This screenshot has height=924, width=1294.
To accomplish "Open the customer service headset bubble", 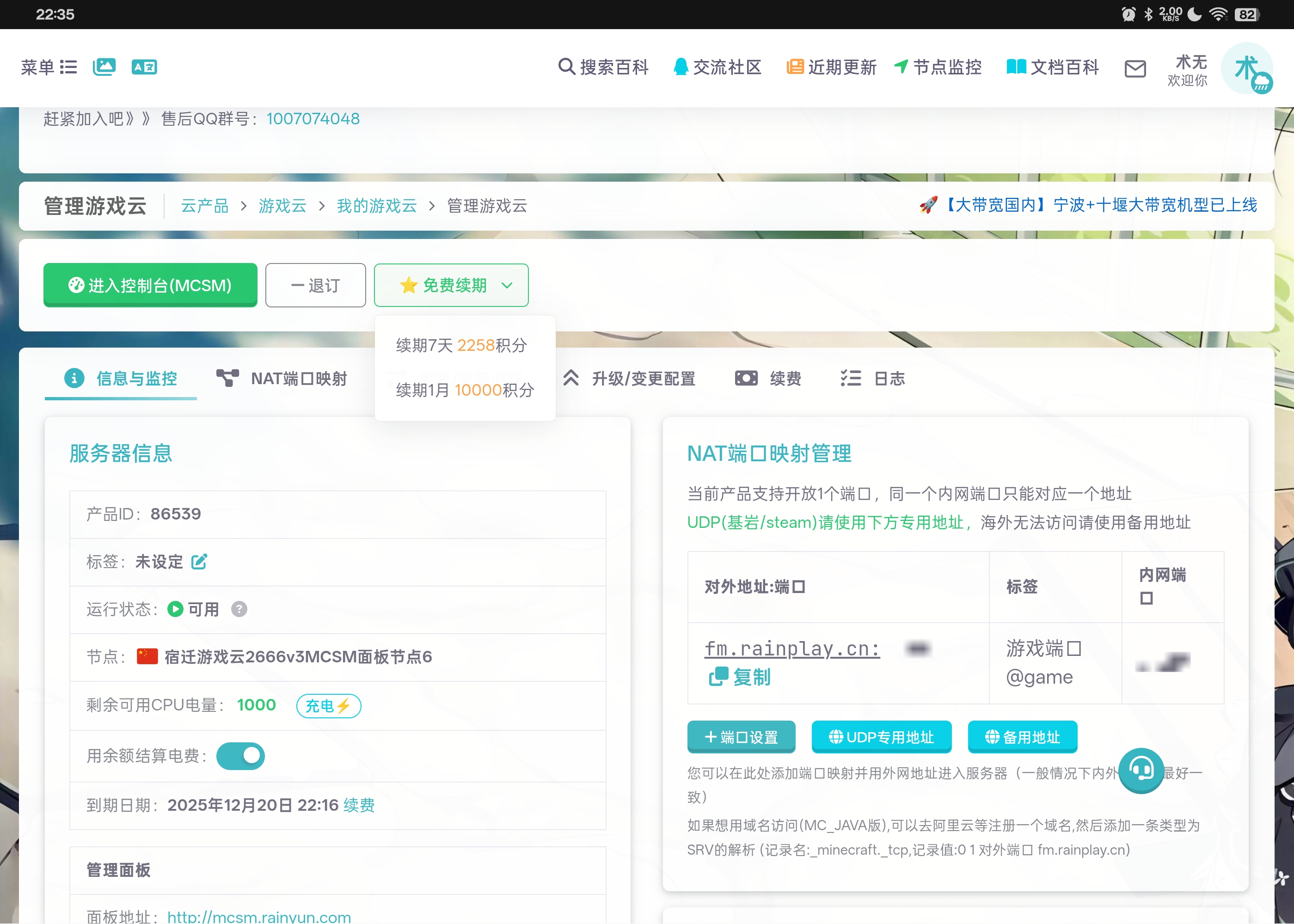I will click(x=1141, y=771).
